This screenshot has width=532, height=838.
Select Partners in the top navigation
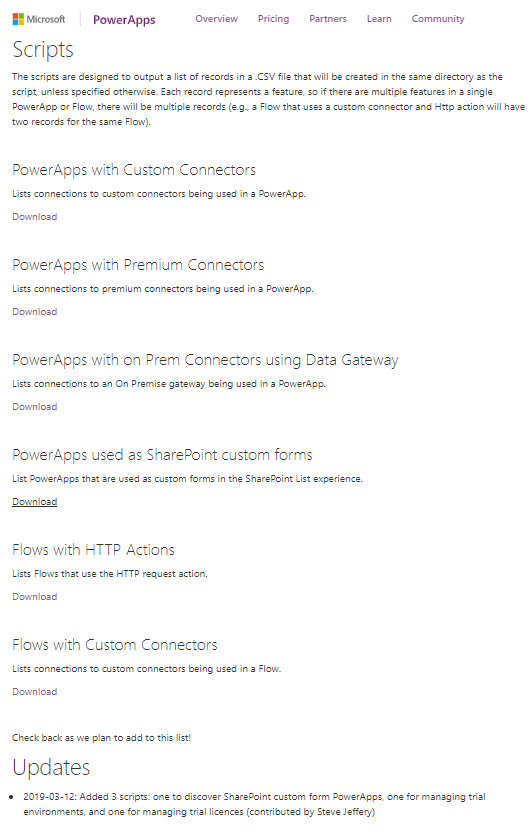pyautogui.click(x=328, y=19)
